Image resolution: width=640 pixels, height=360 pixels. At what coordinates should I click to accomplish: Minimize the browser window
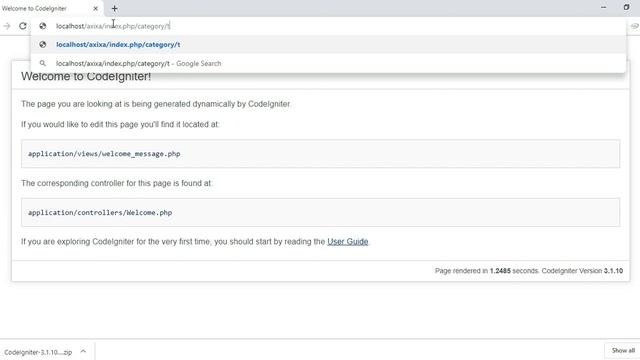tap(604, 7)
